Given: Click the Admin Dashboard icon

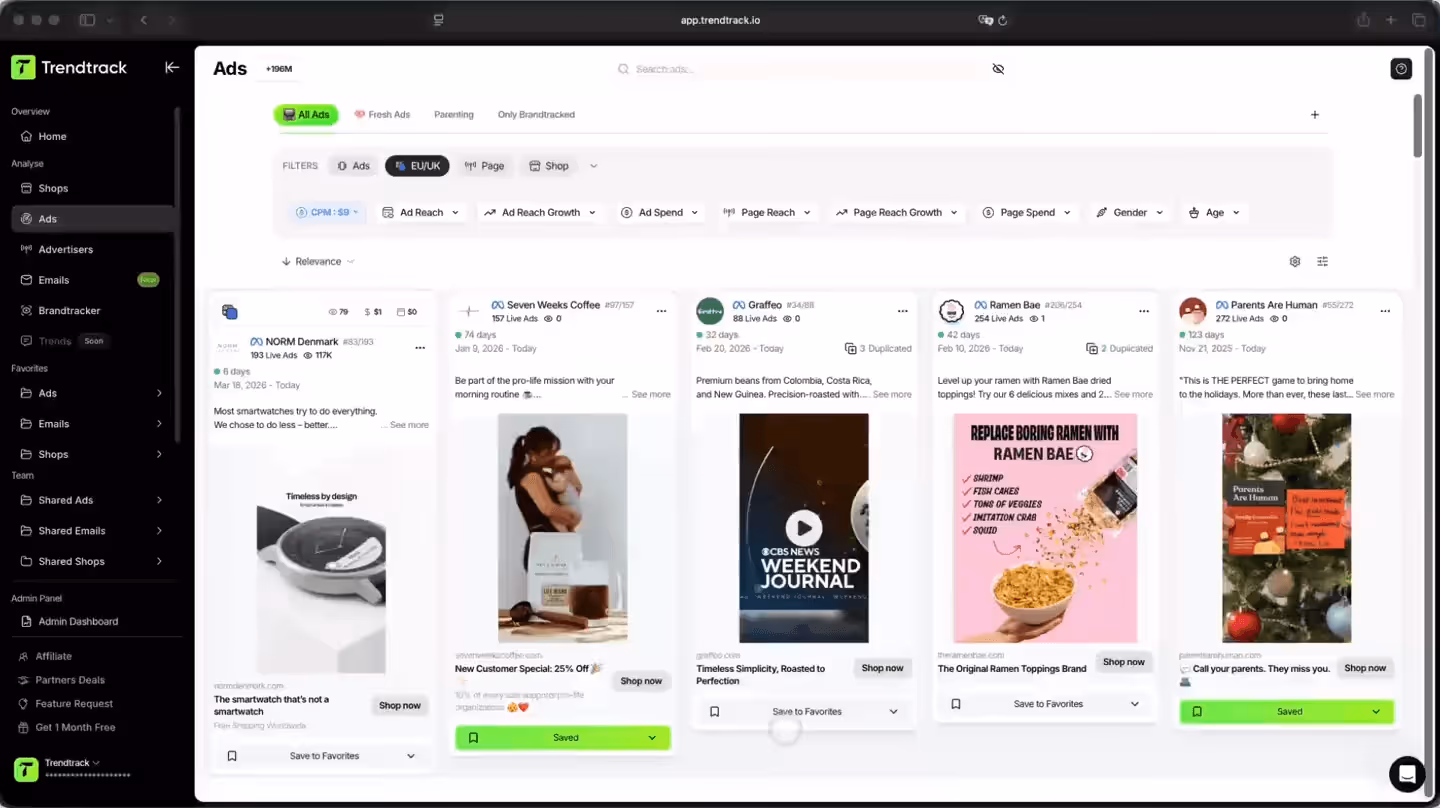Looking at the screenshot, I should pyautogui.click(x=24, y=621).
